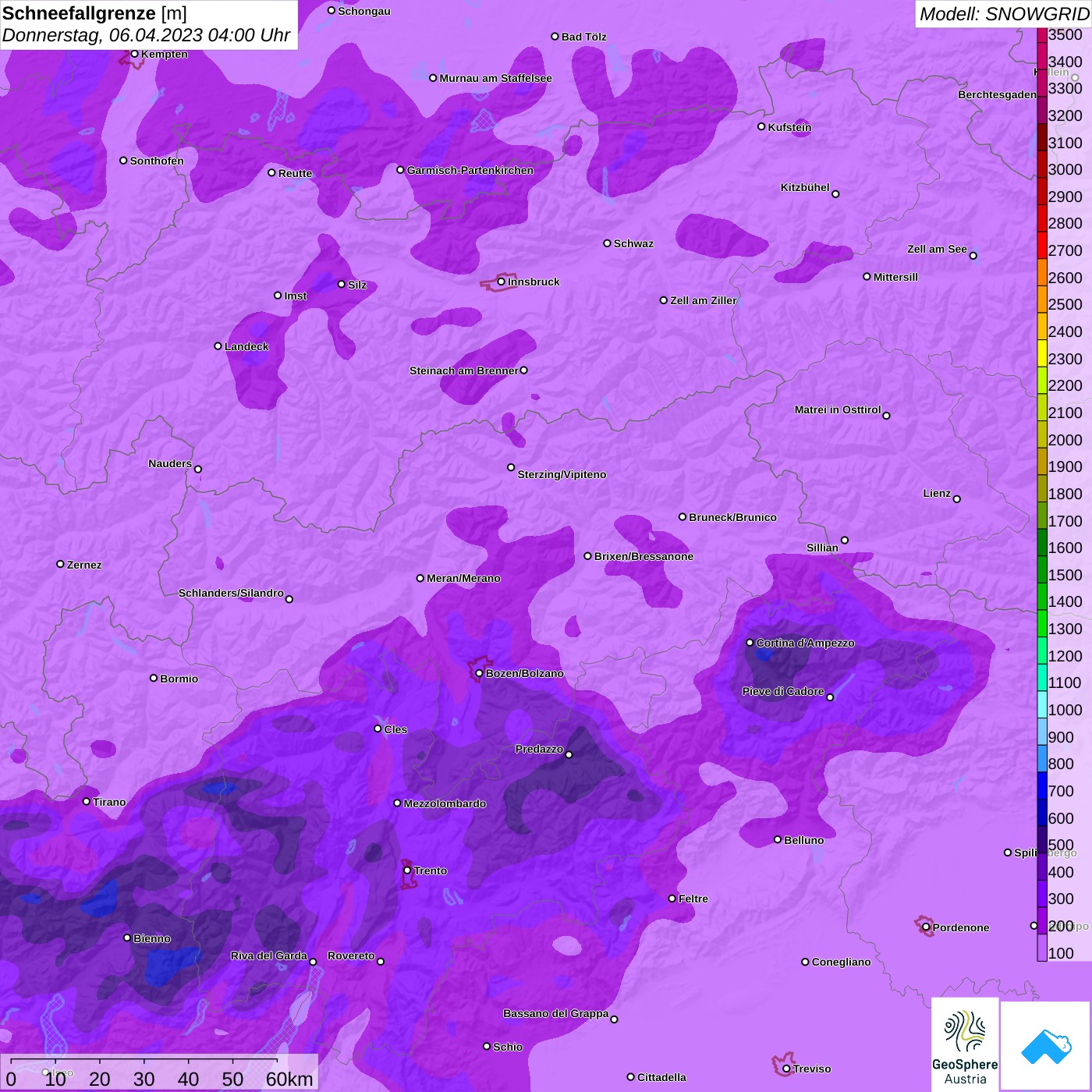Click the 1000 m cyan legend color

pyautogui.click(x=1042, y=704)
